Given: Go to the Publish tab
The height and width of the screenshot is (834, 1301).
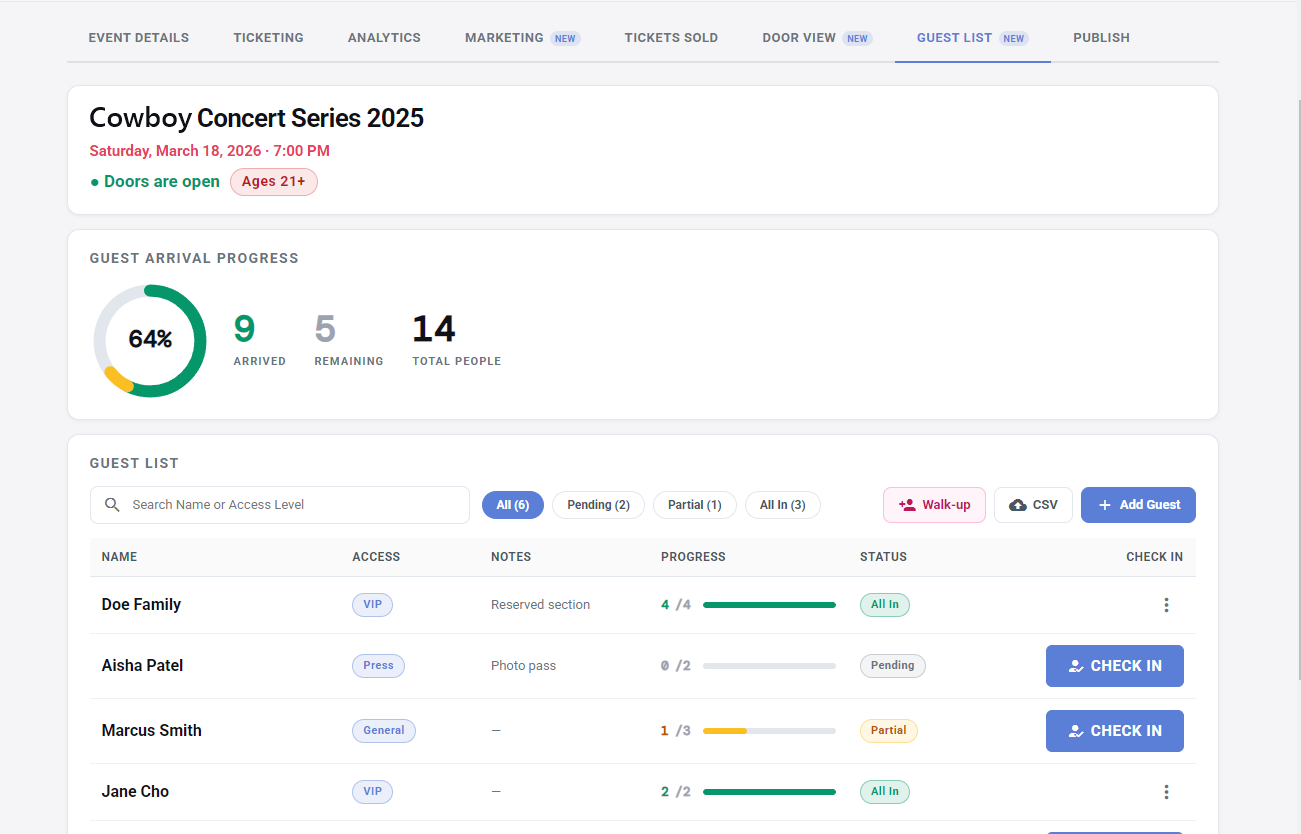Looking at the screenshot, I should coord(1101,38).
